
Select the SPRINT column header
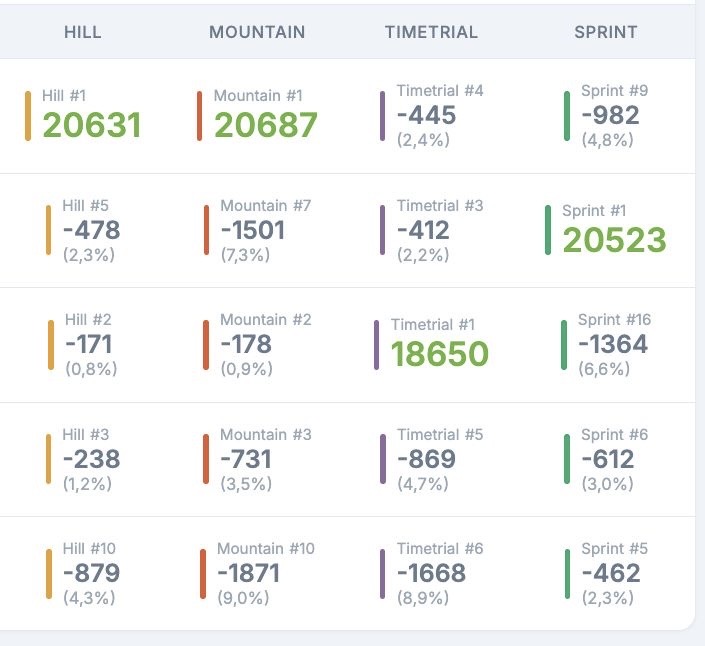click(605, 32)
